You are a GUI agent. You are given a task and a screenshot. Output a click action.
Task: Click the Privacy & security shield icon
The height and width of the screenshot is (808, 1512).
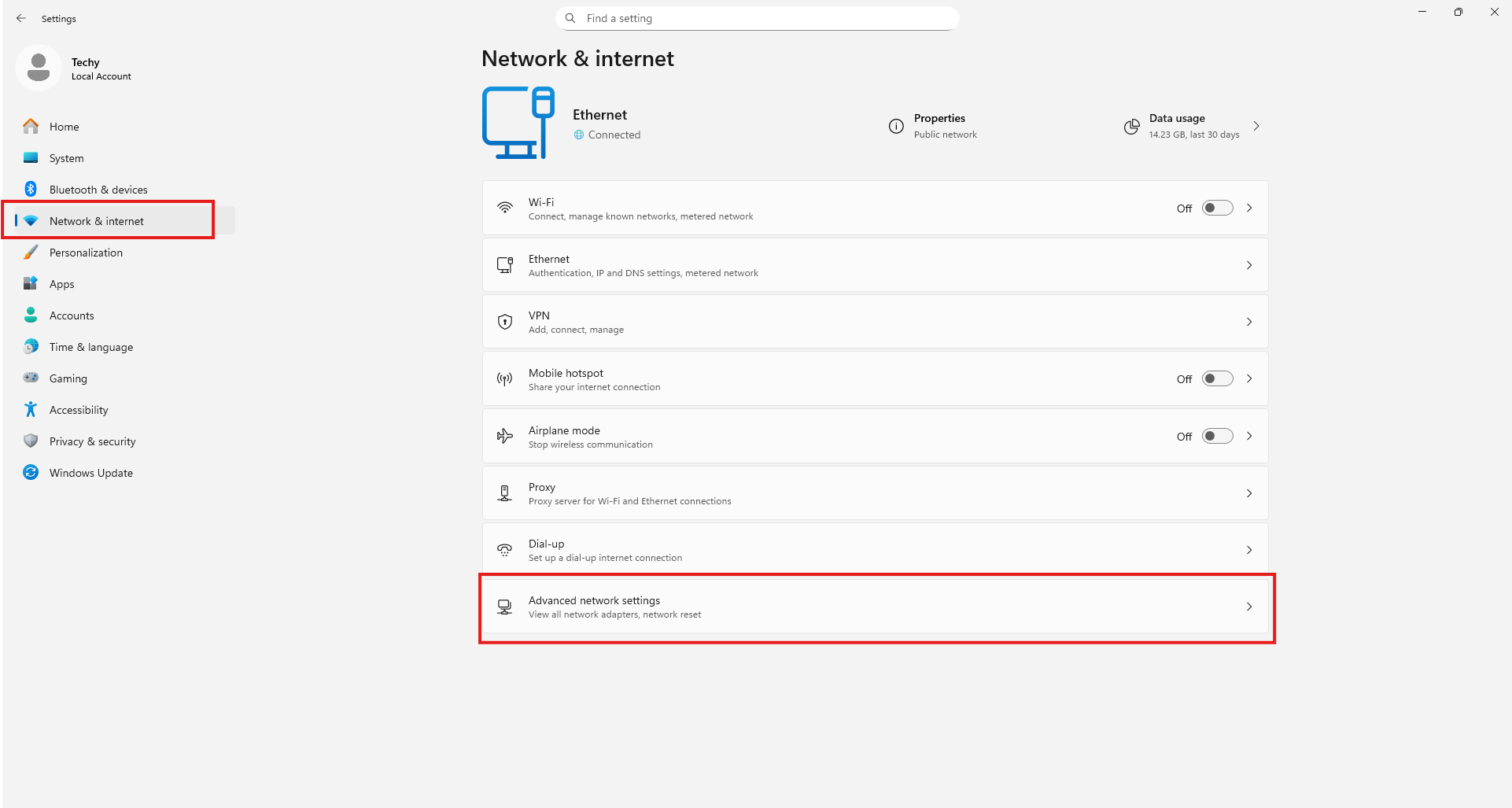pos(31,441)
